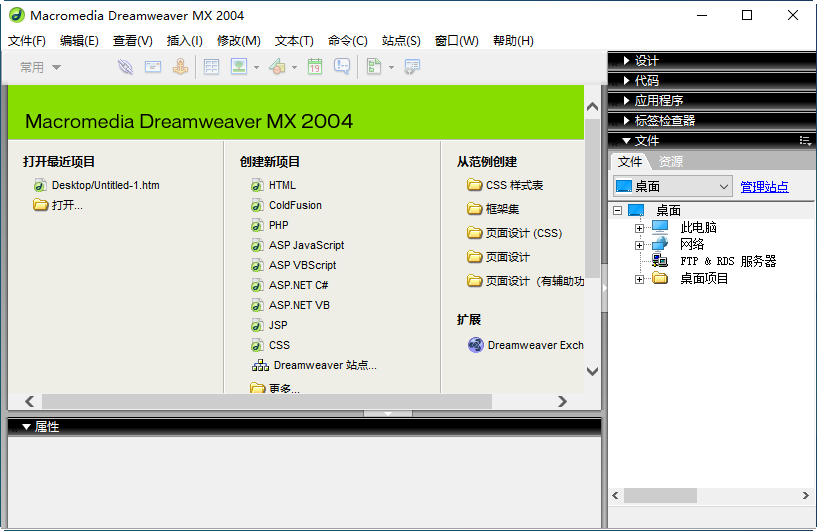The height and width of the screenshot is (531, 817).
Task: Open the 命令(C) menu
Action: (348, 41)
